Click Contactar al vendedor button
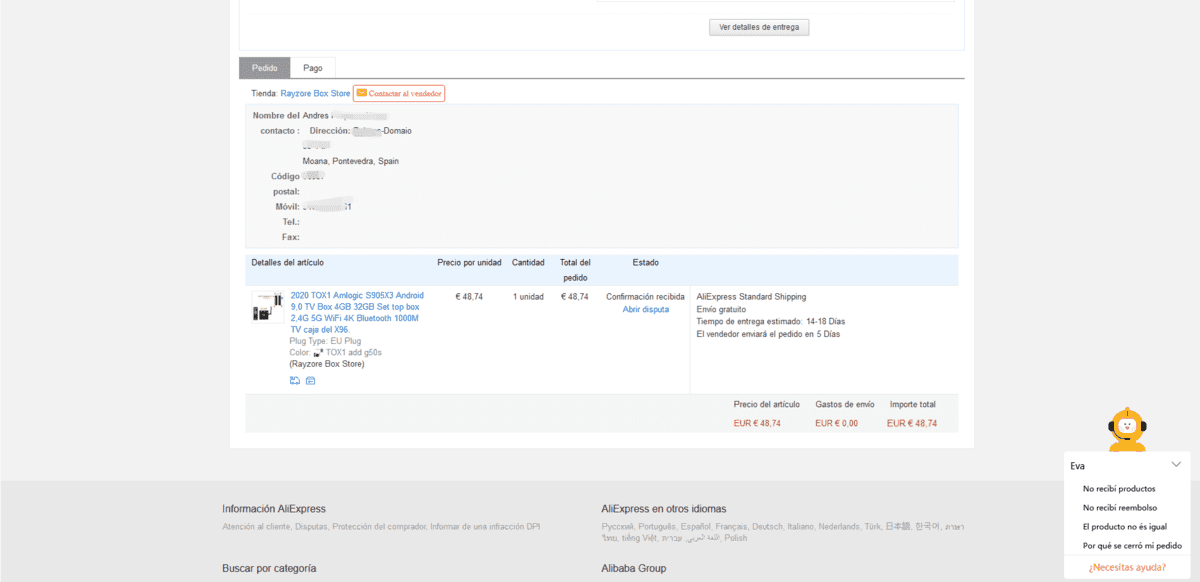Viewport: 1200px width, 582px height. pyautogui.click(x=399, y=93)
